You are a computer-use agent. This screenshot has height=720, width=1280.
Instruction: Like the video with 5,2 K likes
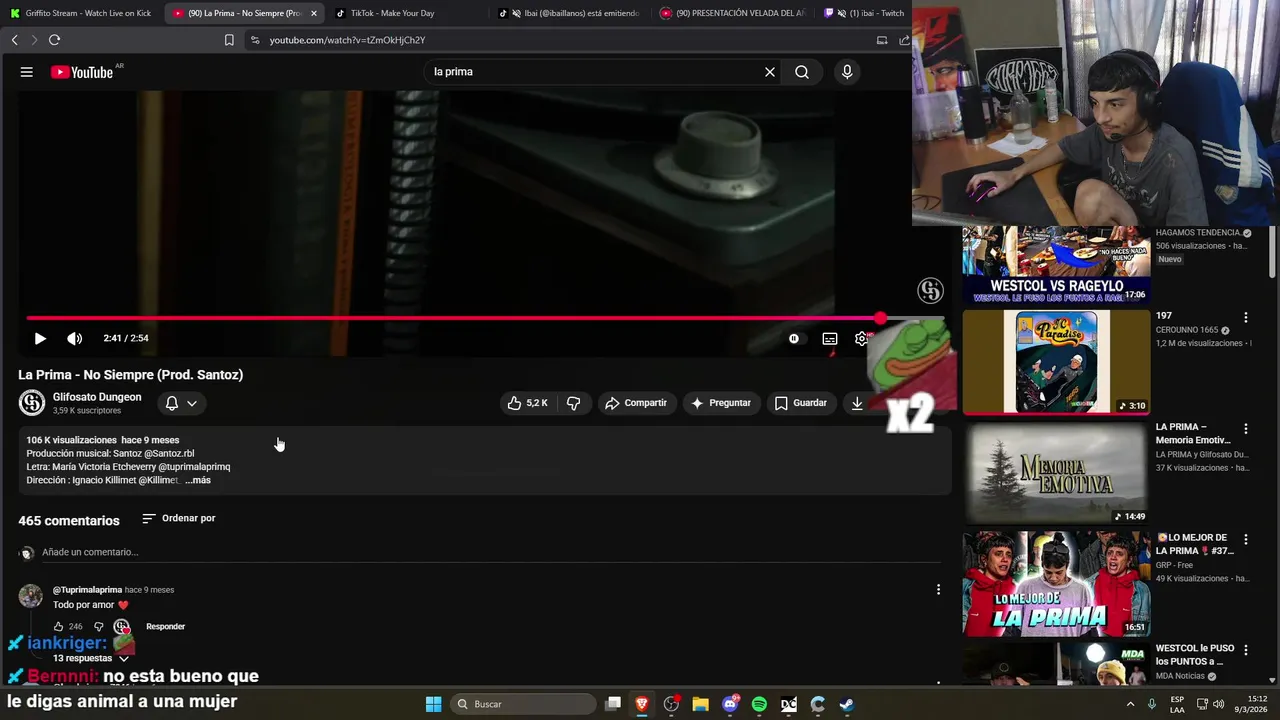pos(527,403)
